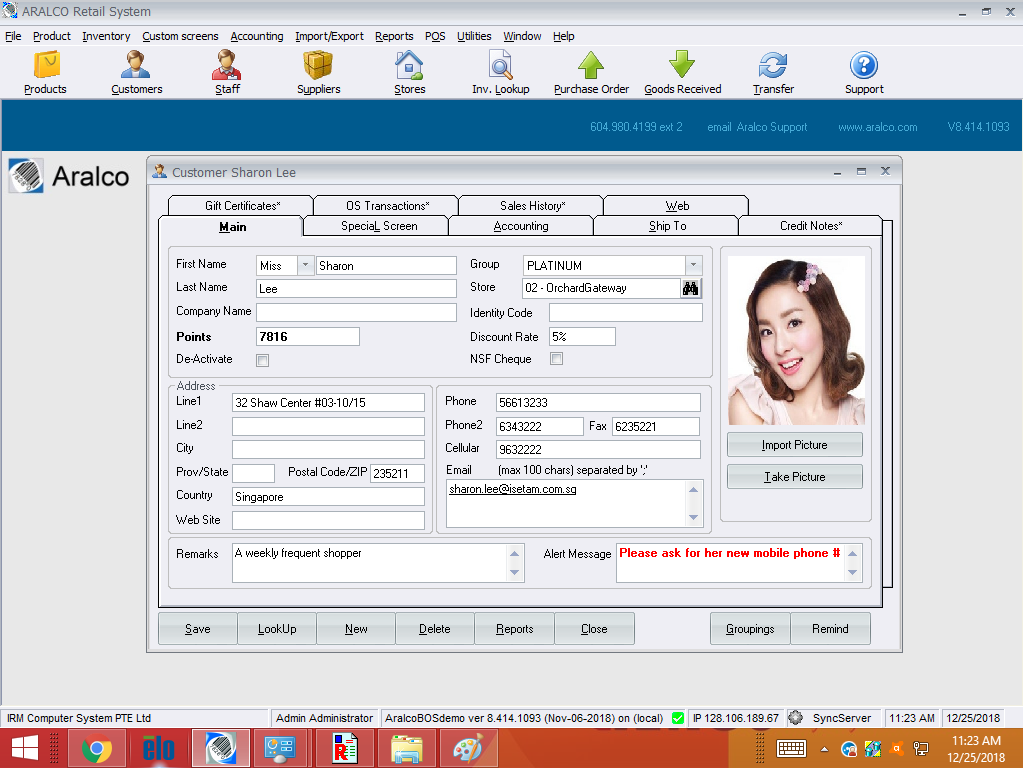
Task: Switch to the Sales History tab
Action: tap(532, 206)
